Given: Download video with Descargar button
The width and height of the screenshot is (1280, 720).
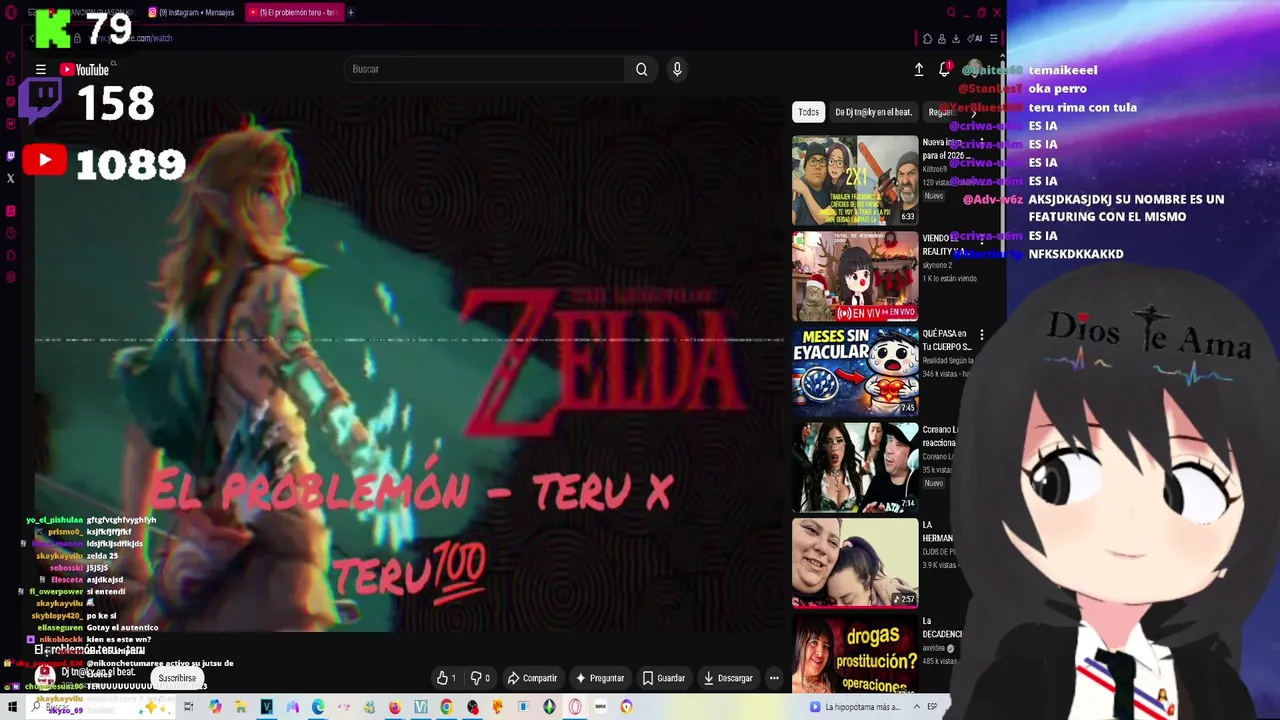Looking at the screenshot, I should tap(728, 678).
